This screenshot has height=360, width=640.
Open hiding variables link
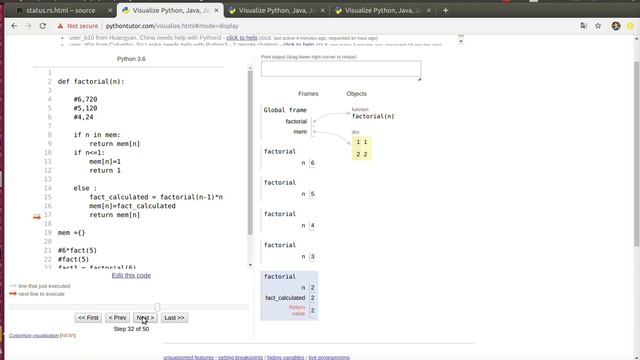(285, 358)
